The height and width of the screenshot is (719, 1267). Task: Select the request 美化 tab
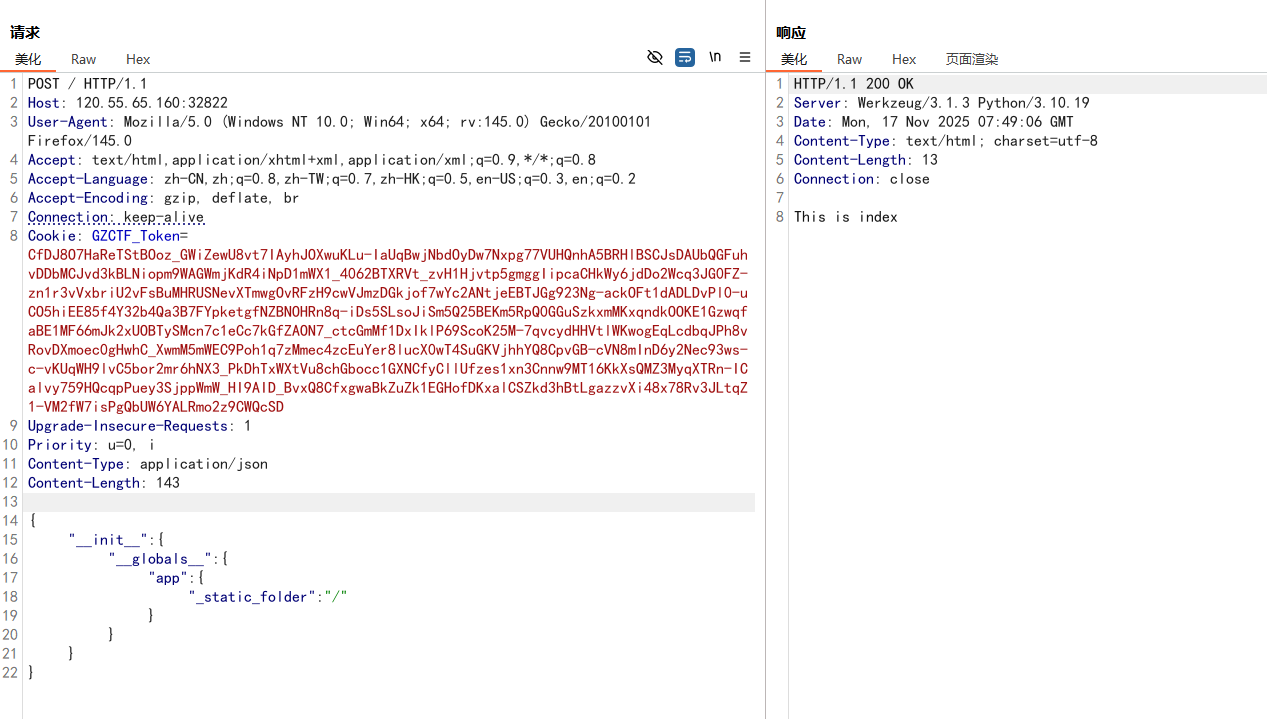tap(28, 59)
